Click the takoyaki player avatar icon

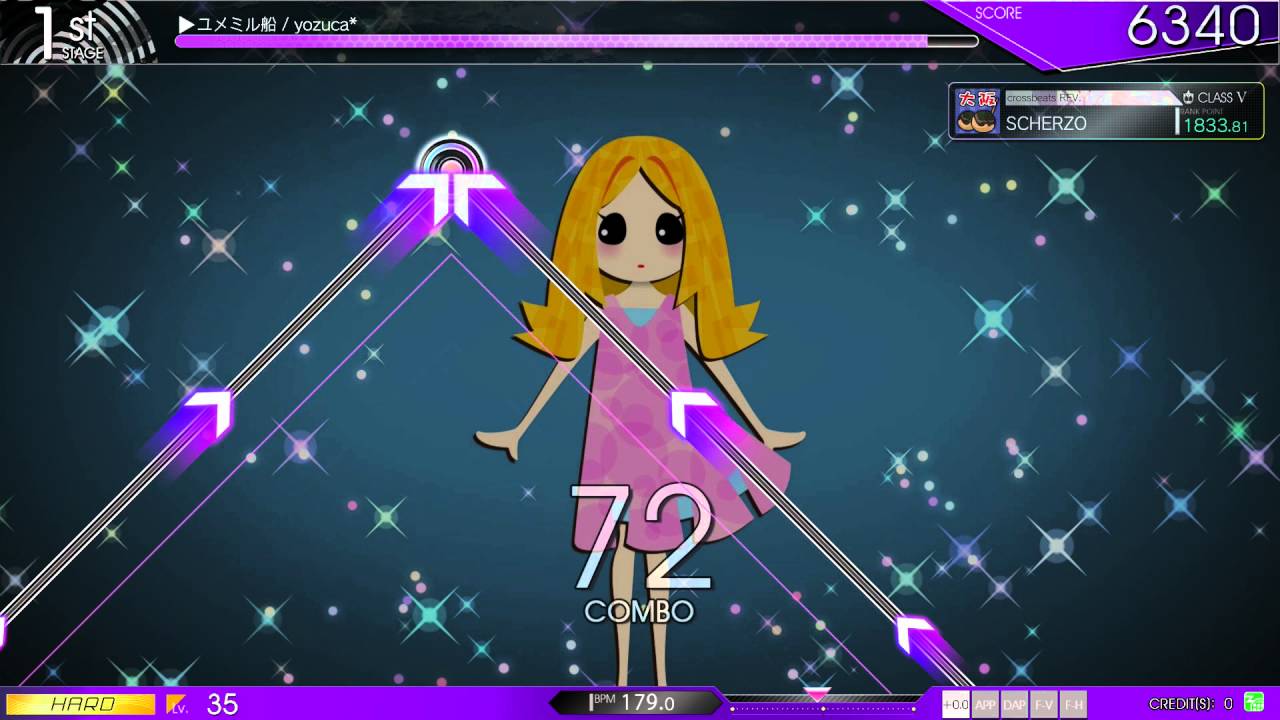point(977,112)
